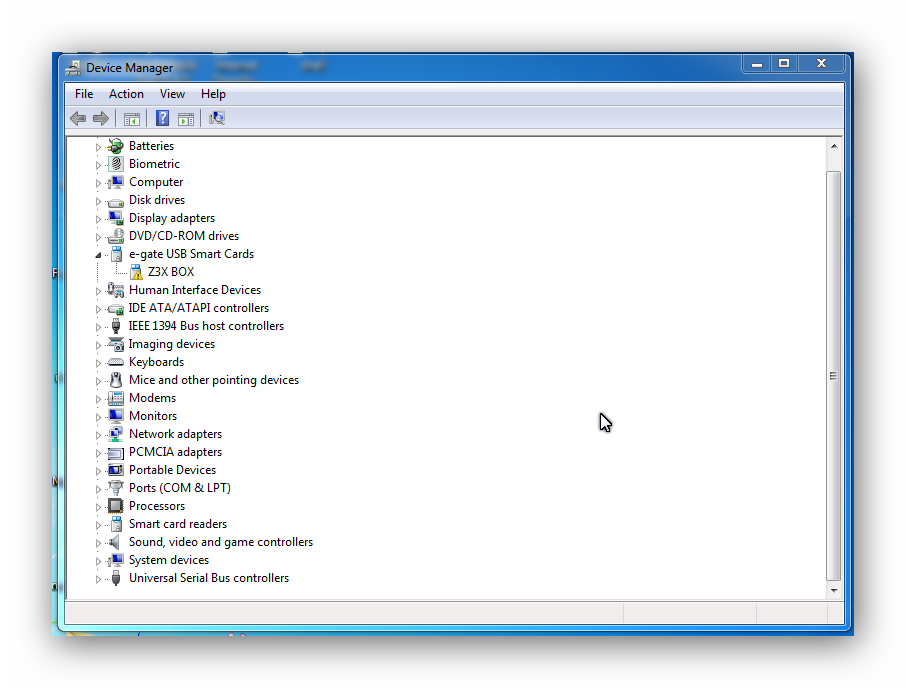Image resolution: width=906 pixels, height=688 pixels.
Task: Expand the Disk drives node
Action: click(98, 201)
